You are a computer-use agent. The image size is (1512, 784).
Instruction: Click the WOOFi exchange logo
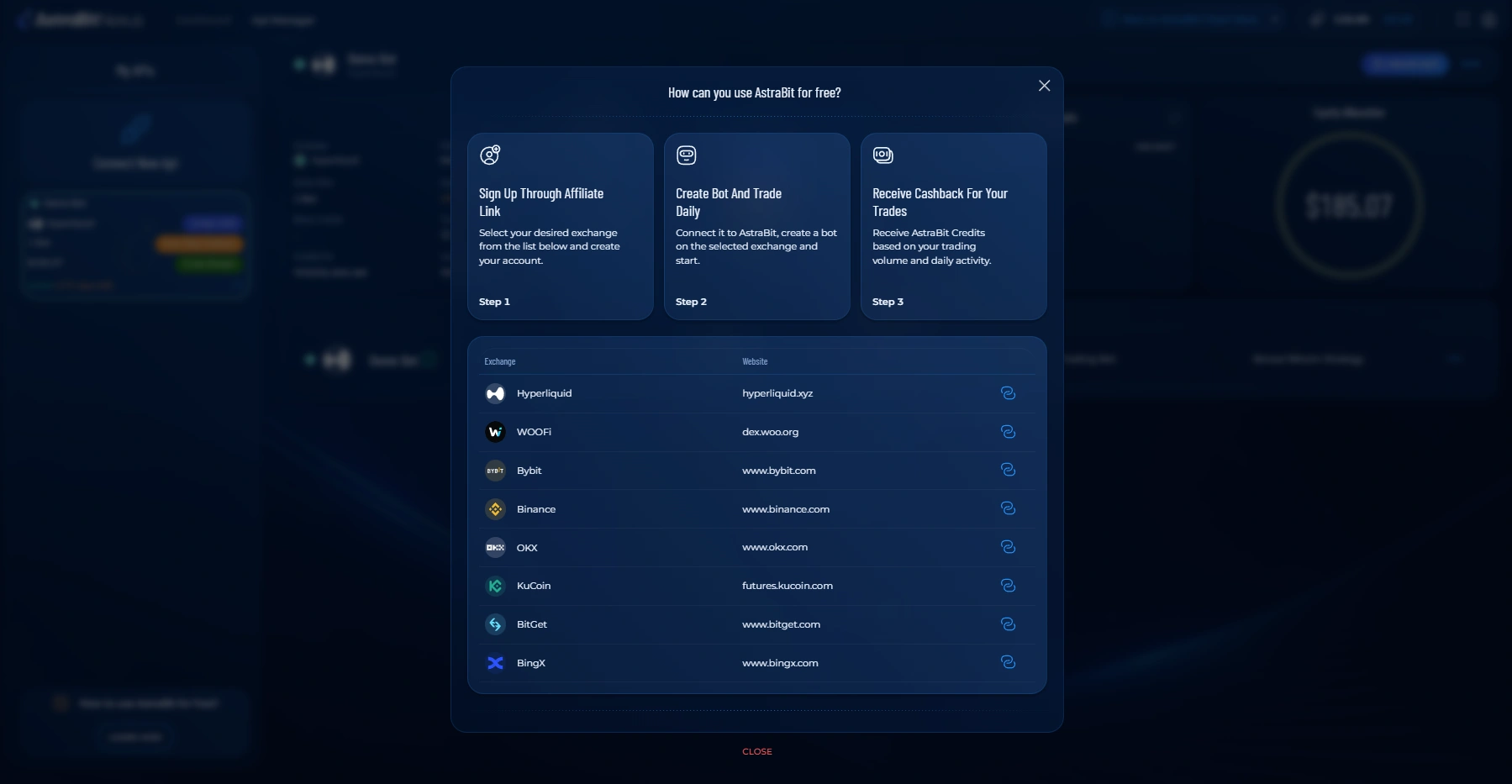495,432
